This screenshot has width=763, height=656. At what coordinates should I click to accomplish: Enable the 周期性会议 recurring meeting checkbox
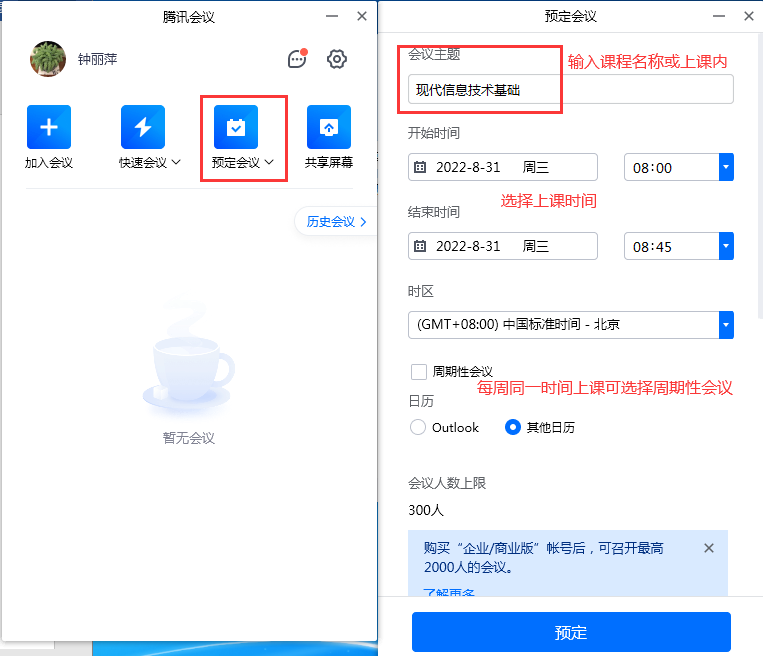click(419, 372)
